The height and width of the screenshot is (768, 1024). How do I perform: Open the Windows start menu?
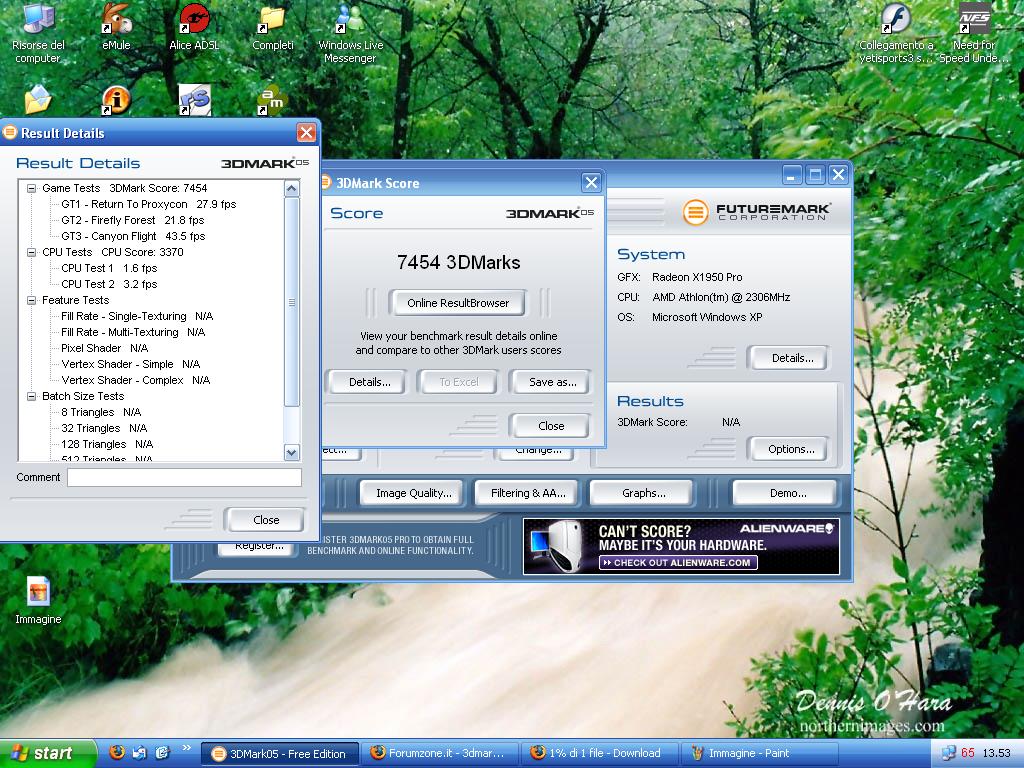tap(47, 753)
